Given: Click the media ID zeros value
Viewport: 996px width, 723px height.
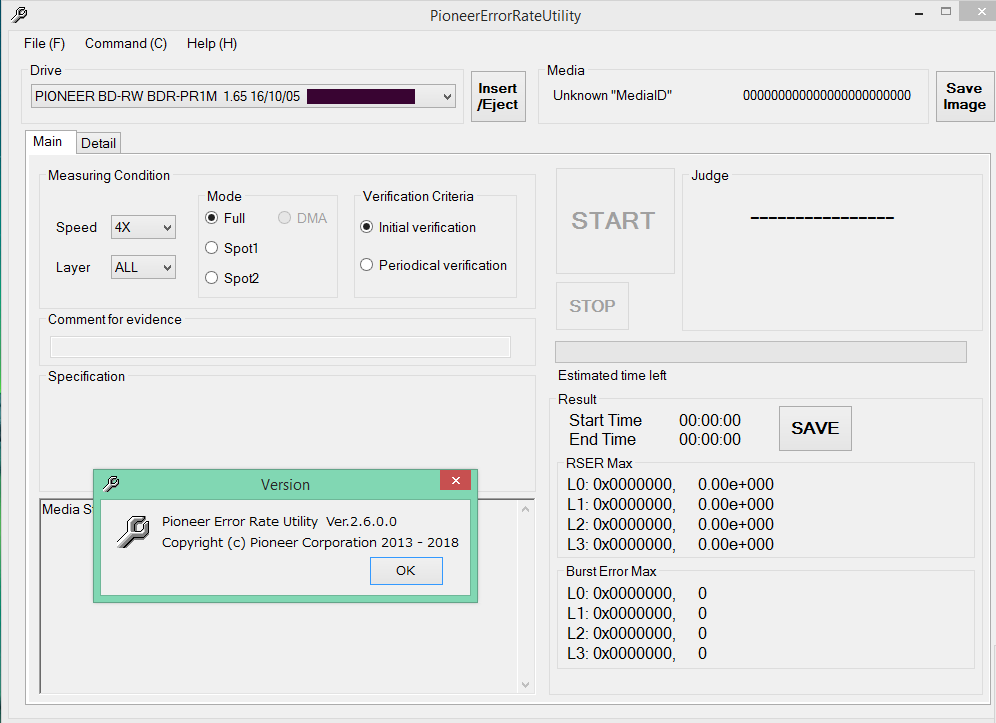Looking at the screenshot, I should (826, 95).
